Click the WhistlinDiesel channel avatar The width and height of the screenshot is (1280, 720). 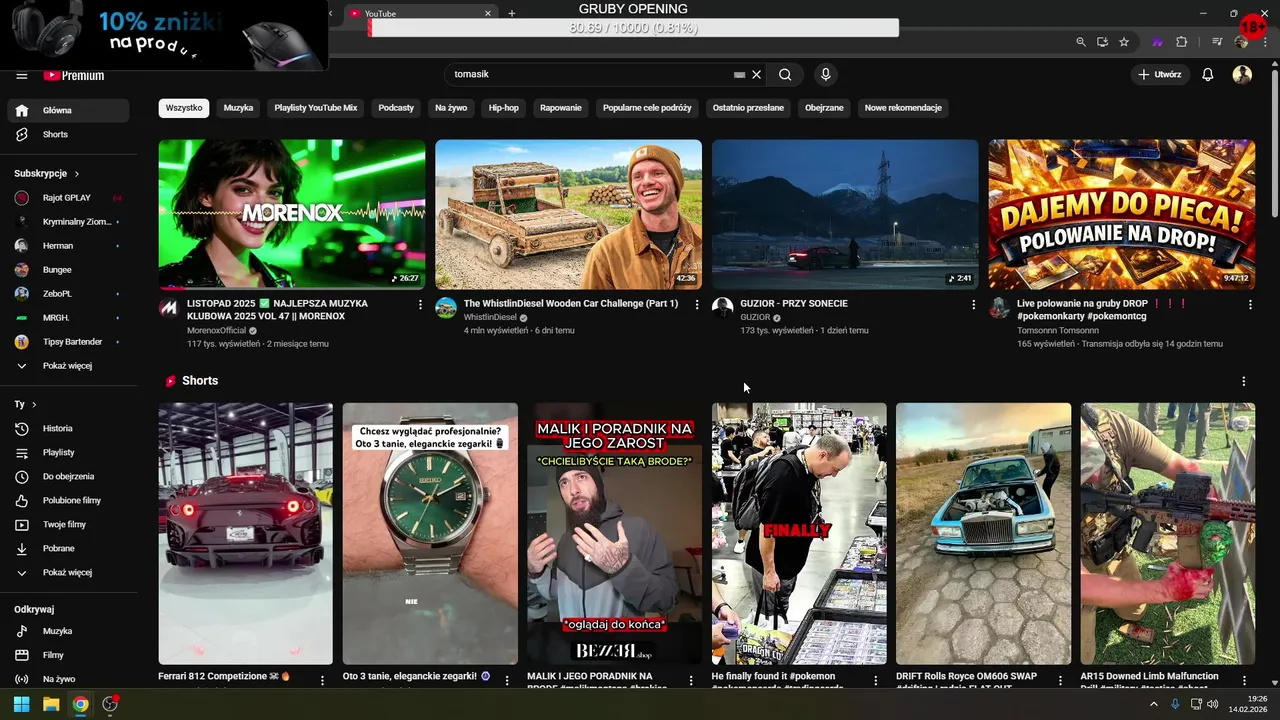446,308
